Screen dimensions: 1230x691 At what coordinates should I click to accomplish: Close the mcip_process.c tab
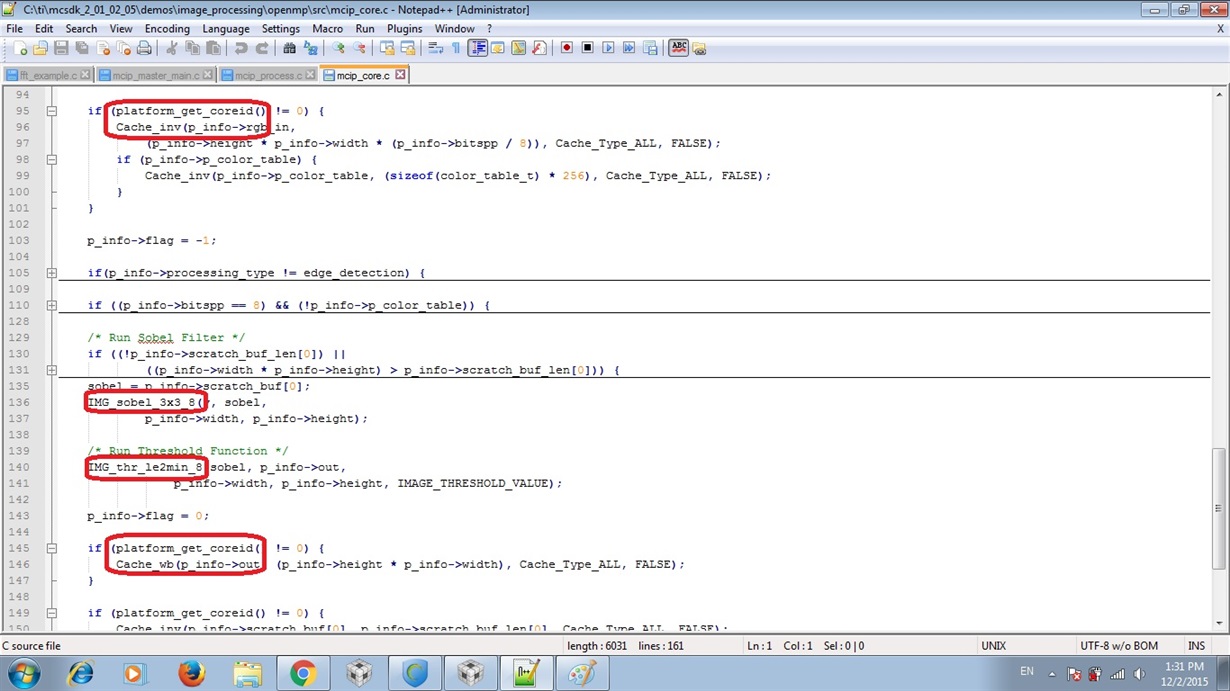point(310,75)
